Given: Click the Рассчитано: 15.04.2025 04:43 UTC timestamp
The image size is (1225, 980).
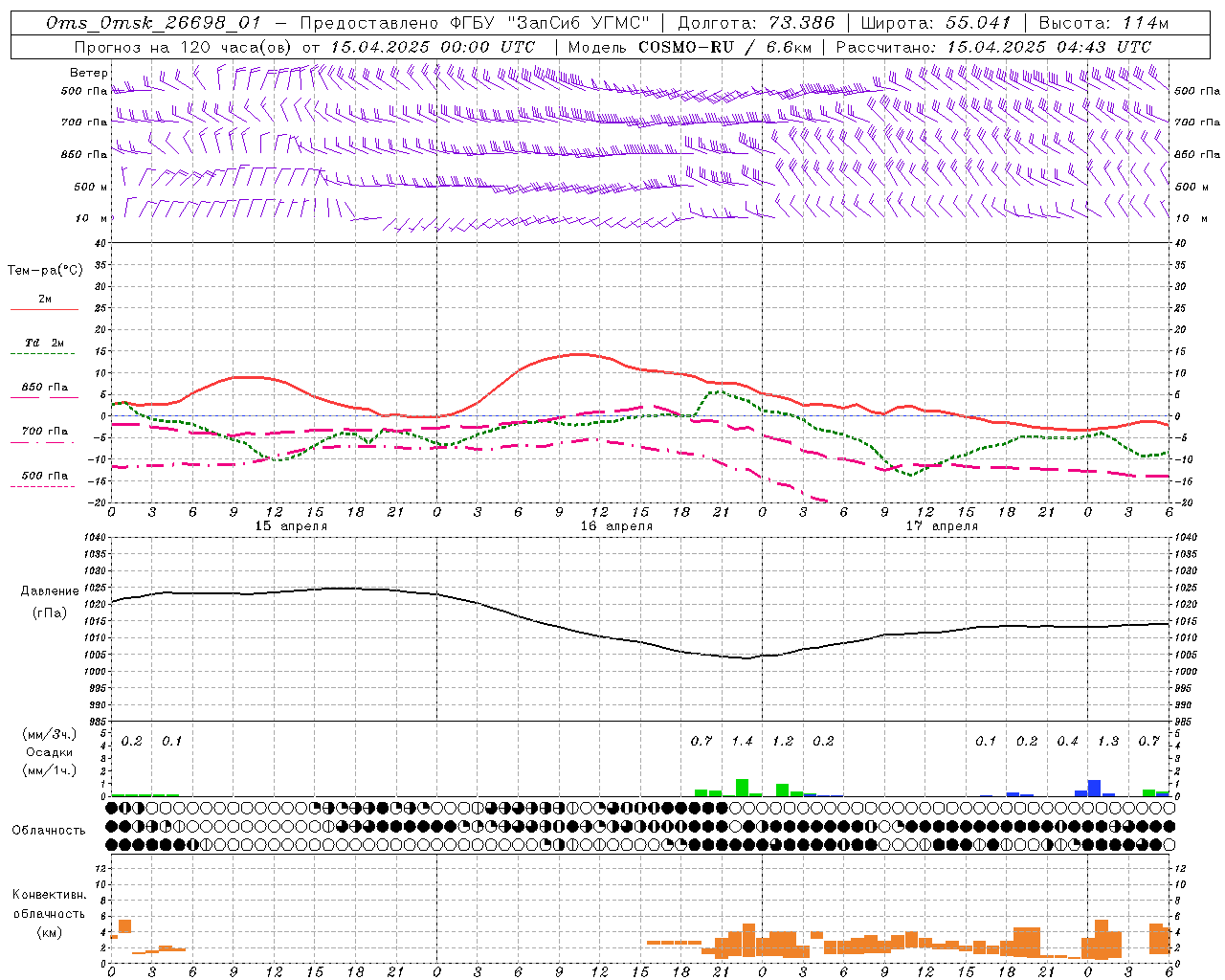Looking at the screenshot, I should pos(994,47).
